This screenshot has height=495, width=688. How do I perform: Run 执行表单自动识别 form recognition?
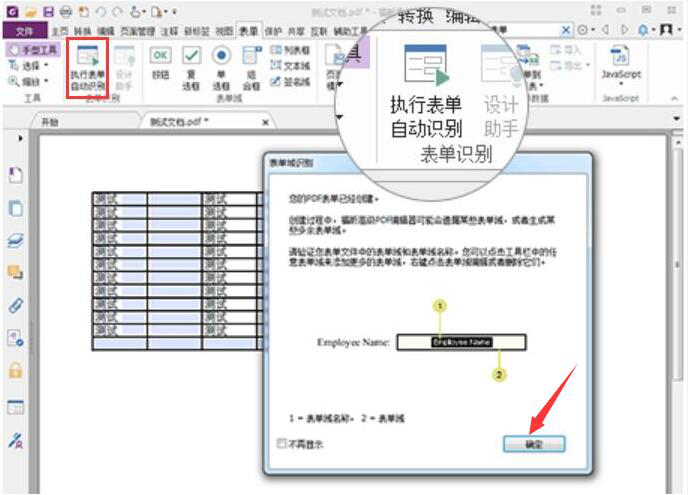click(x=88, y=68)
